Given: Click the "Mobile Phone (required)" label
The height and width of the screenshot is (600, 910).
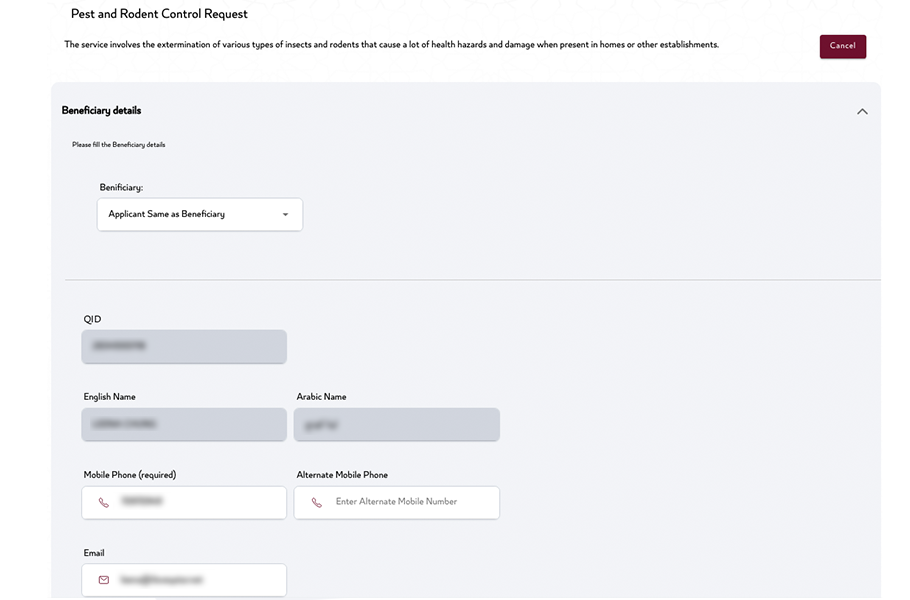Looking at the screenshot, I should 131,474.
